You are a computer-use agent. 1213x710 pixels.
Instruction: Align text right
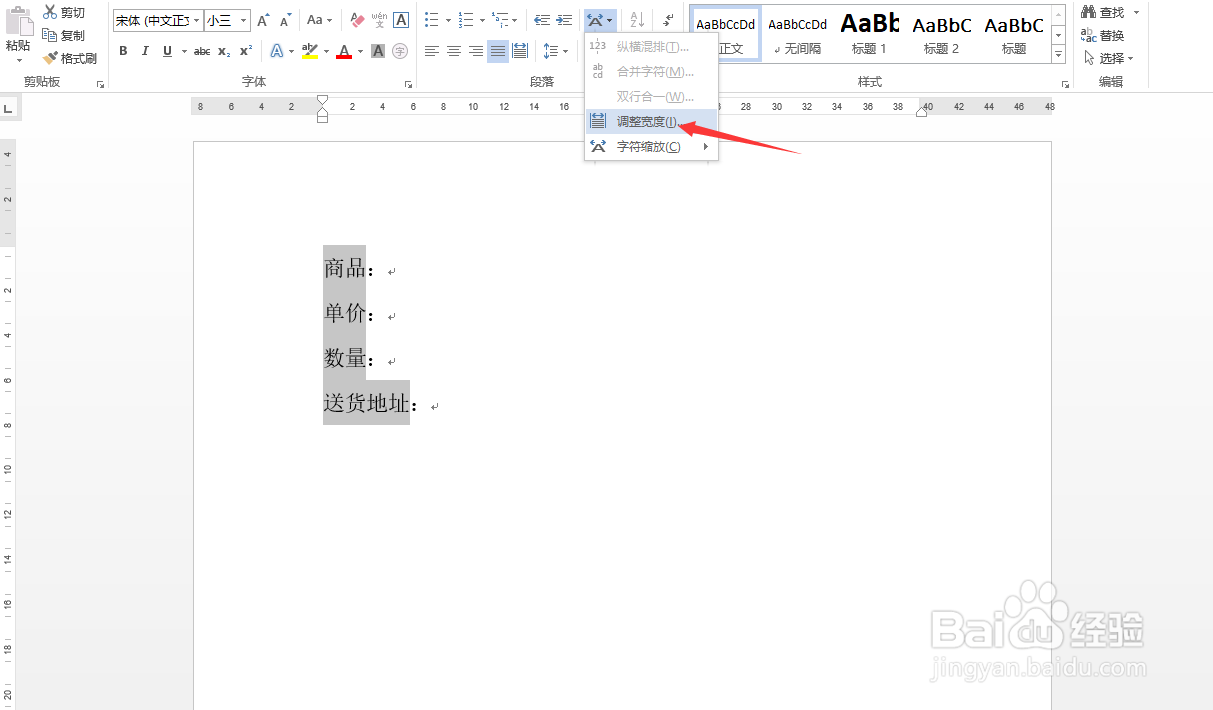click(x=476, y=51)
